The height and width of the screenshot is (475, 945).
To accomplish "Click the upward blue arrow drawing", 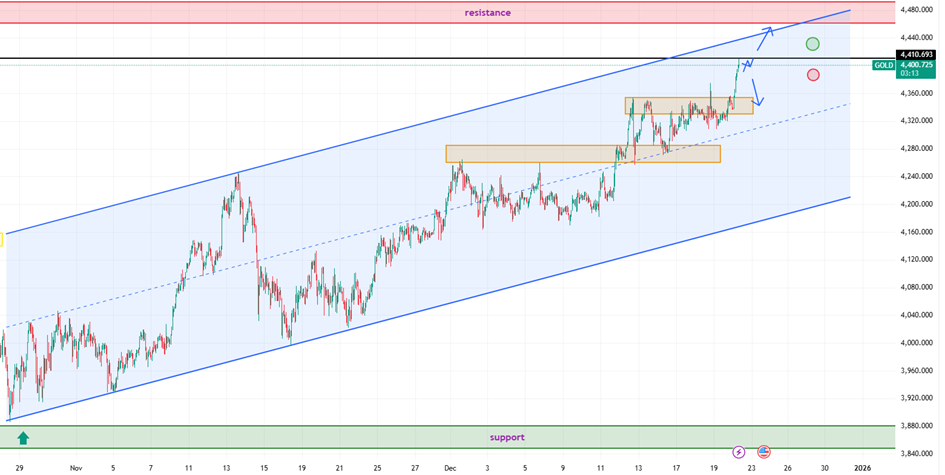I will tap(761, 40).
